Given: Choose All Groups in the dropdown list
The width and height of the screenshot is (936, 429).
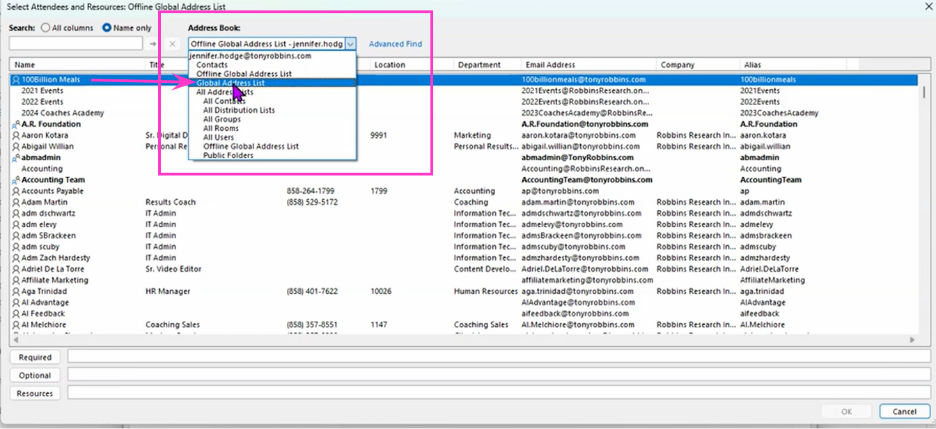Looking at the screenshot, I should point(221,119).
